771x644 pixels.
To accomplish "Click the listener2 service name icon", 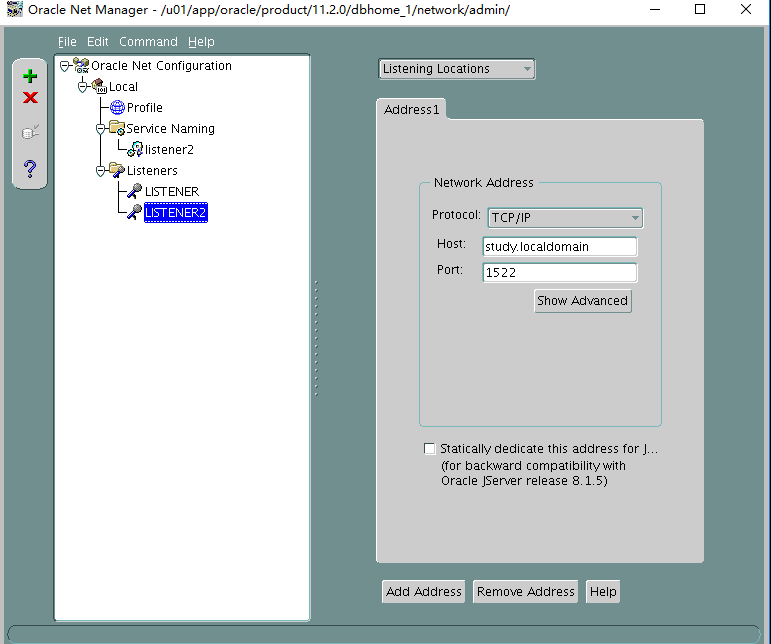I will pyautogui.click(x=135, y=149).
